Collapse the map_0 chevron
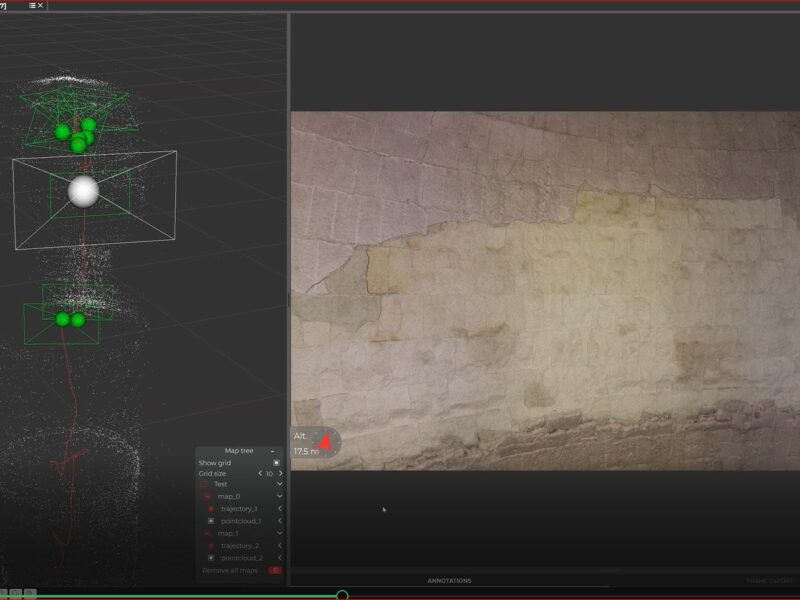This screenshot has width=800, height=600. pos(279,496)
